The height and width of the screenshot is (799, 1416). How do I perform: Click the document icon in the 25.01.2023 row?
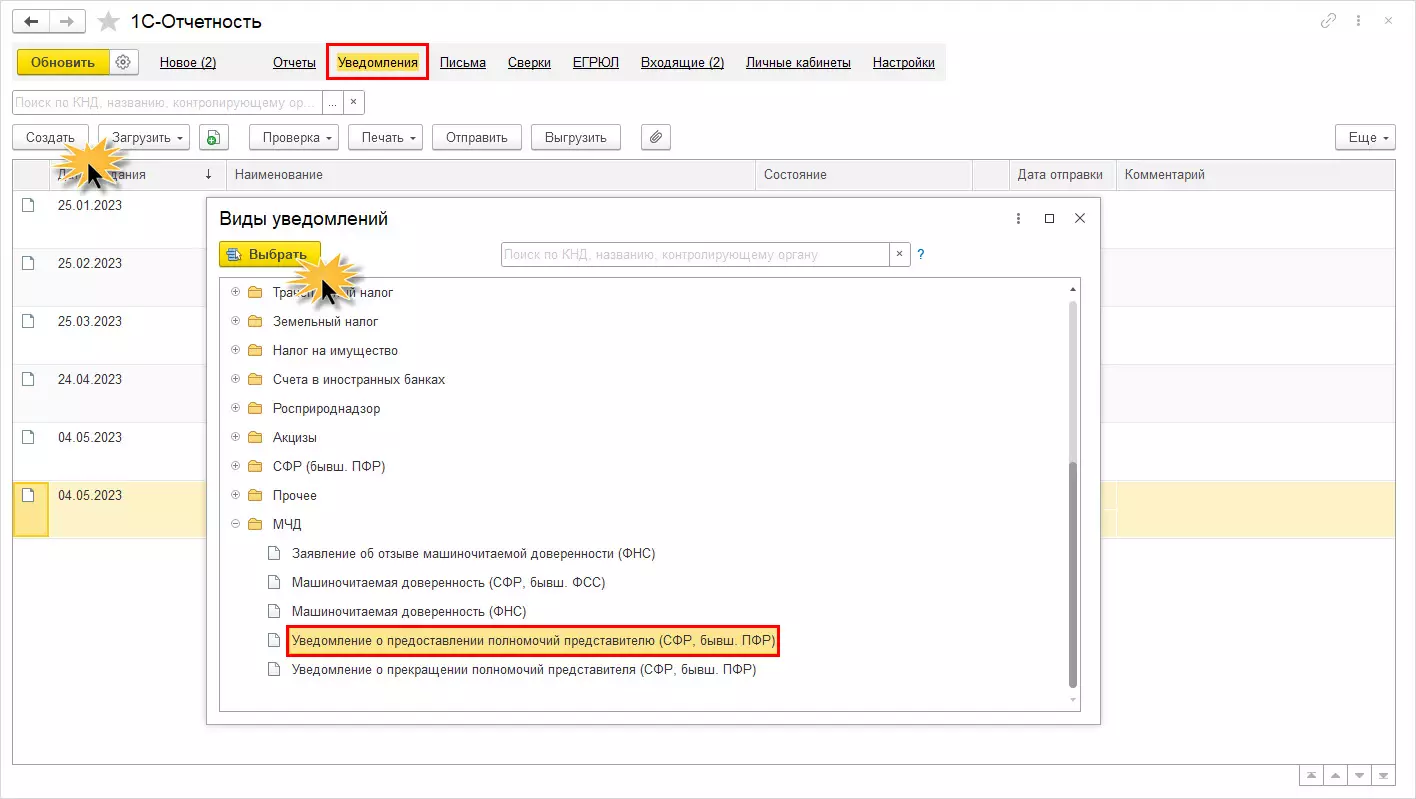[x=28, y=205]
